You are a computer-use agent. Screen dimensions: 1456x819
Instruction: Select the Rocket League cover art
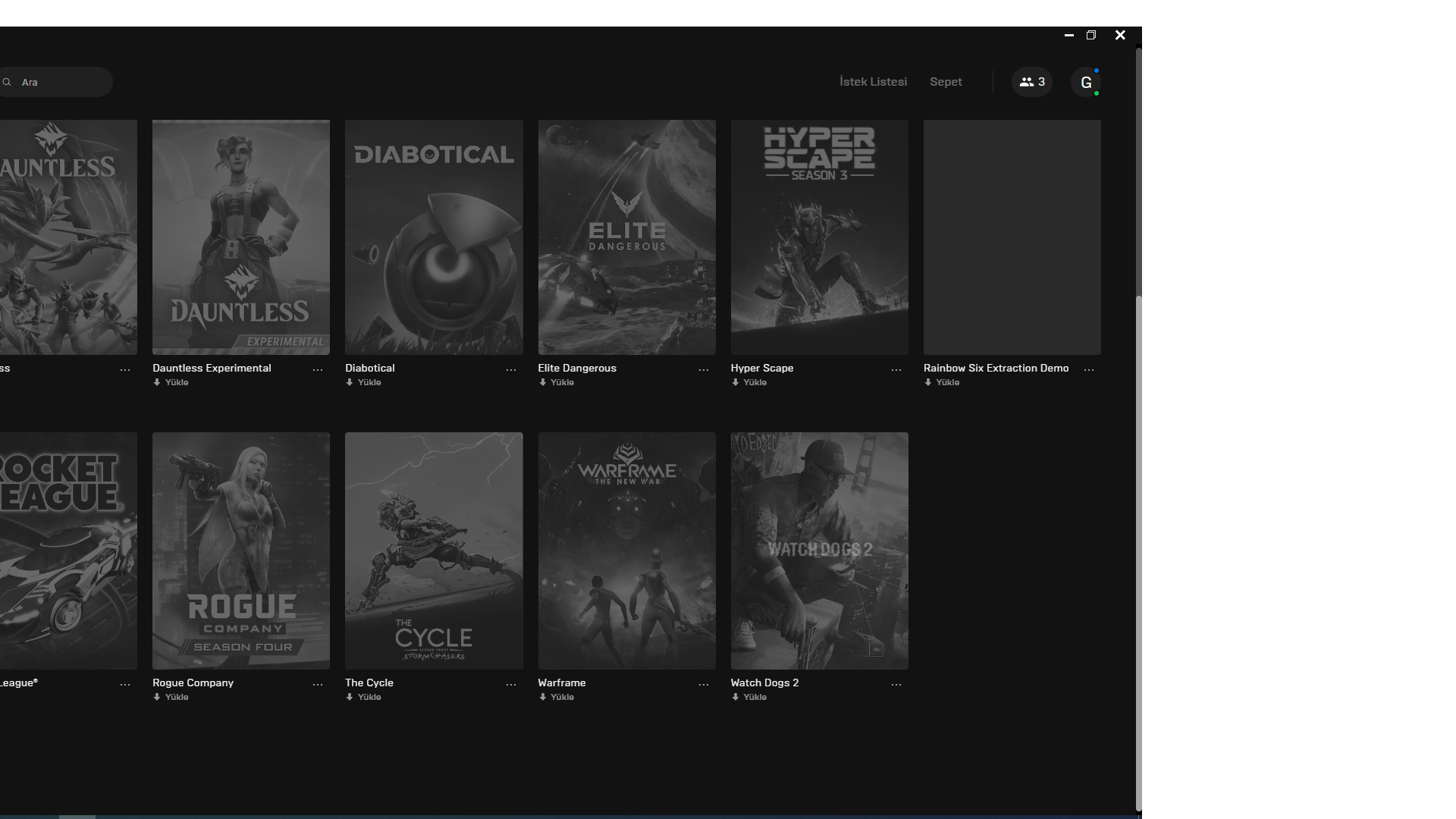(x=68, y=551)
